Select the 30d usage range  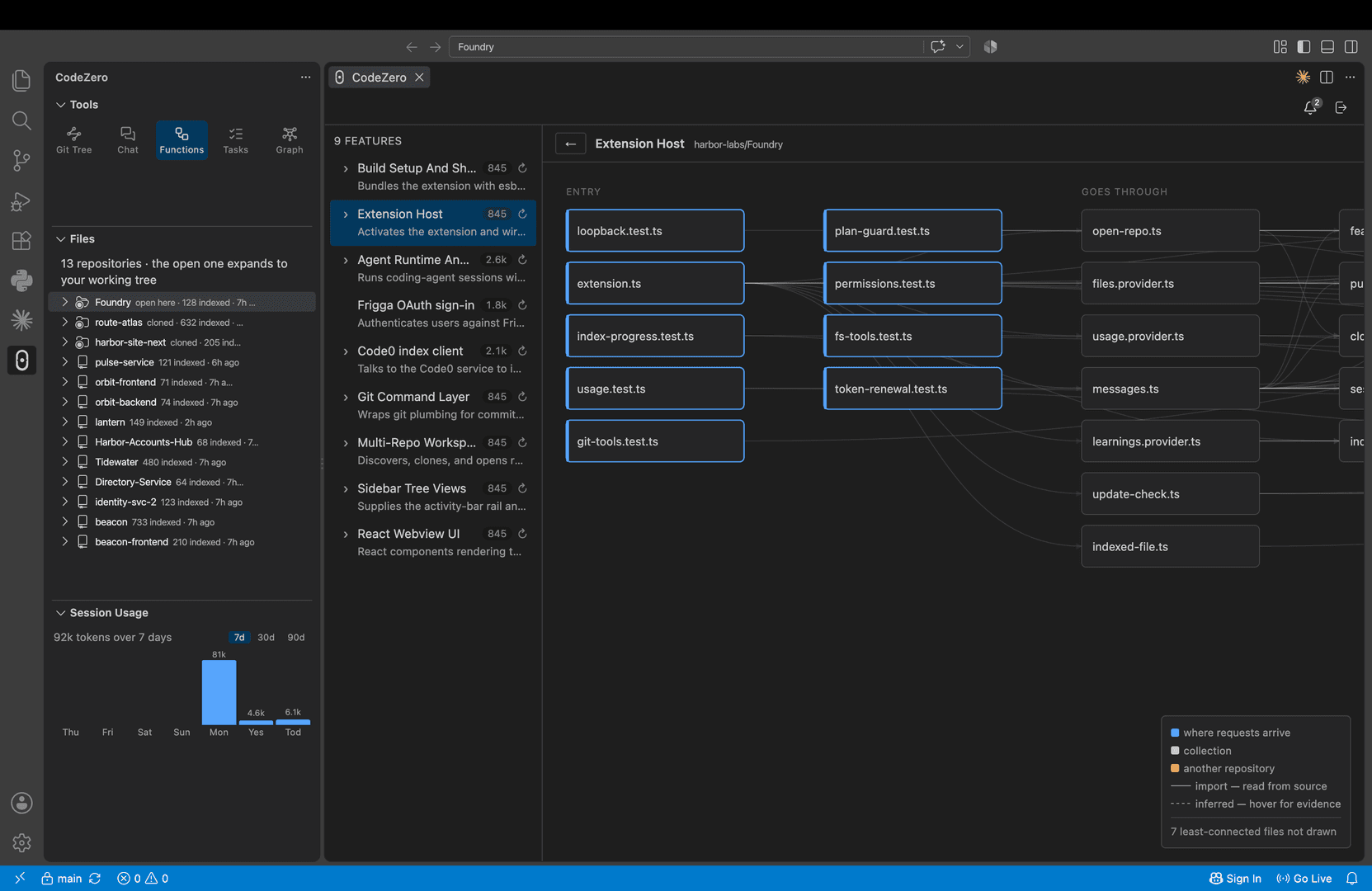tap(266, 638)
